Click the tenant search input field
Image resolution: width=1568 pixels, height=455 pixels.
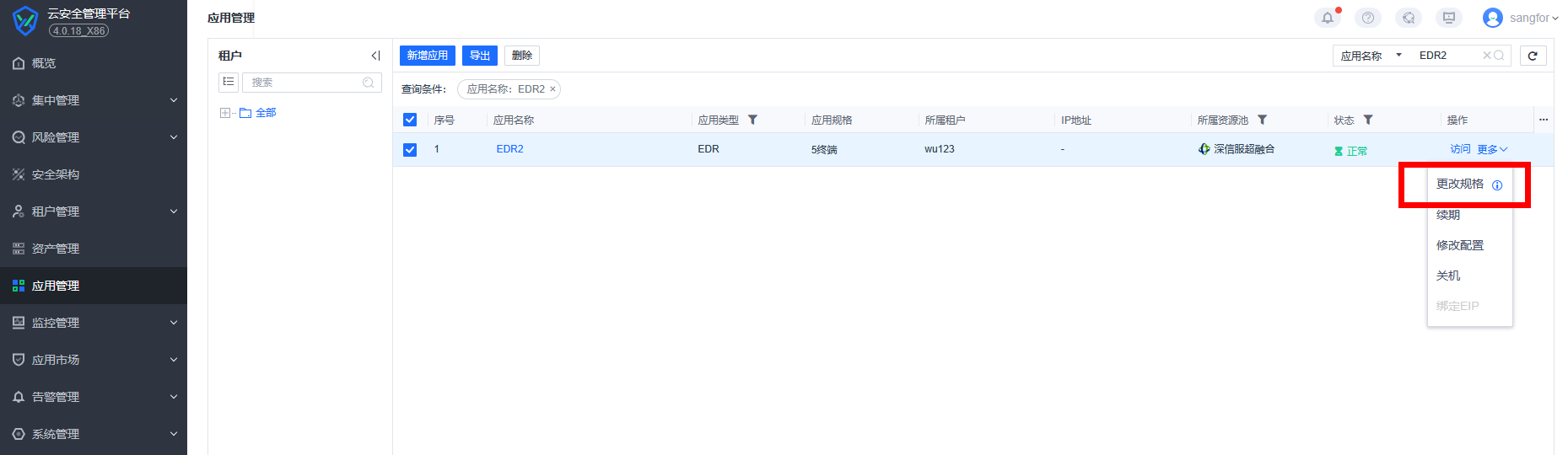(x=304, y=83)
